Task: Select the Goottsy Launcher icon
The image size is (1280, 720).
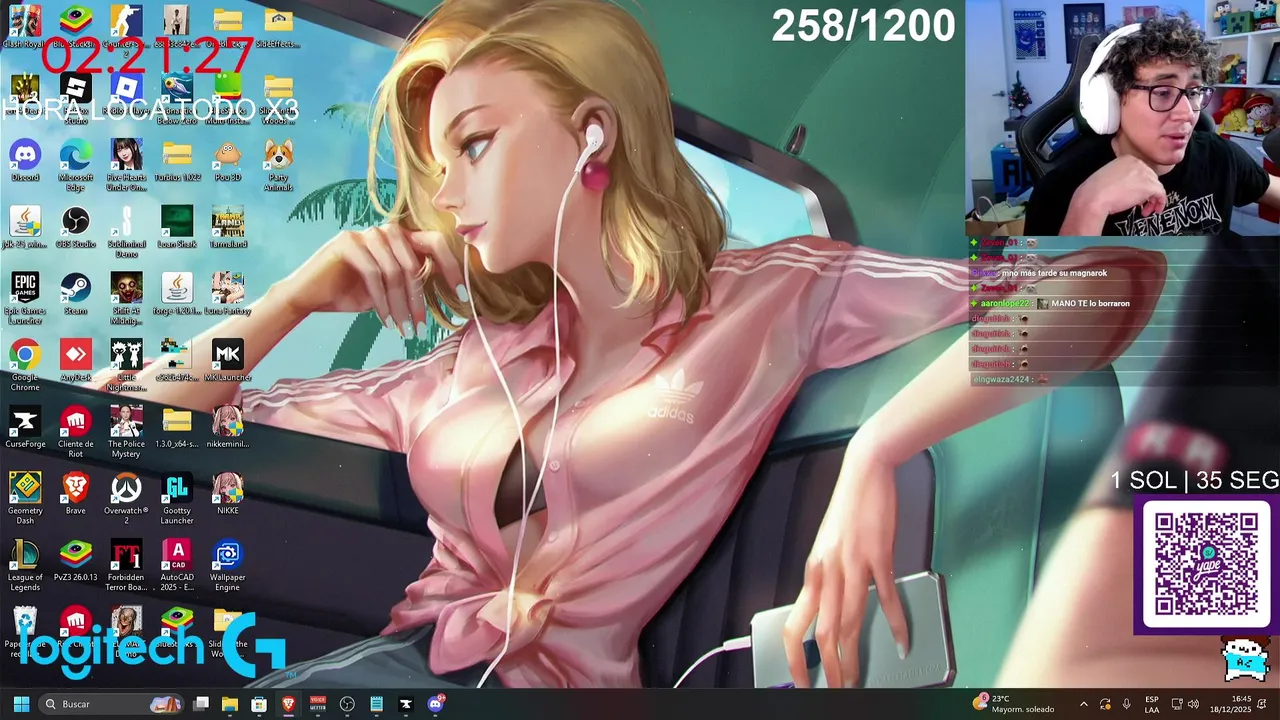Action: 177,498
